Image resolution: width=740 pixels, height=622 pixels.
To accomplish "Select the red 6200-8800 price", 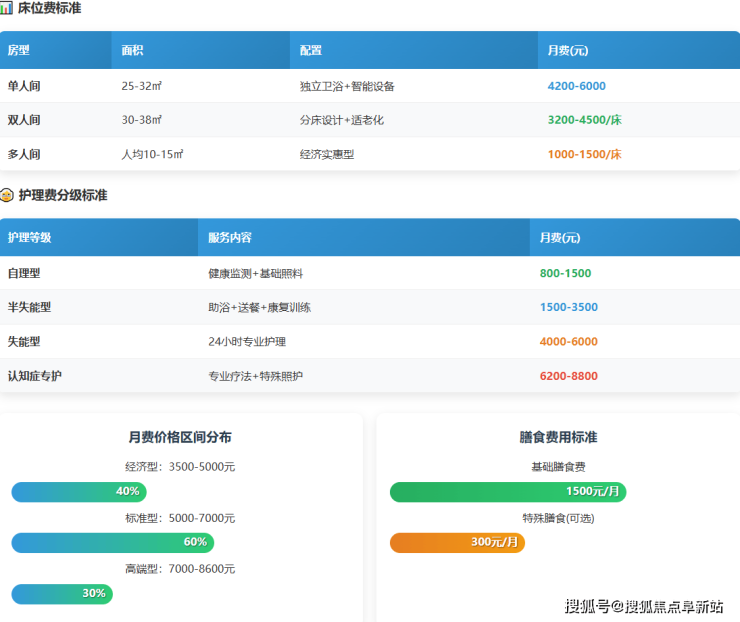I will (x=568, y=376).
